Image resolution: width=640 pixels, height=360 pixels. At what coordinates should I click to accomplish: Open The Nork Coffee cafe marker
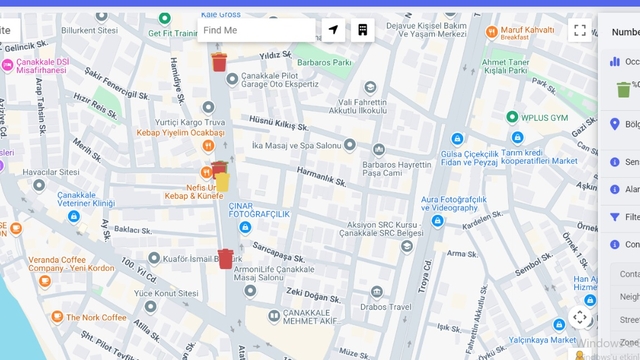pos(57,316)
